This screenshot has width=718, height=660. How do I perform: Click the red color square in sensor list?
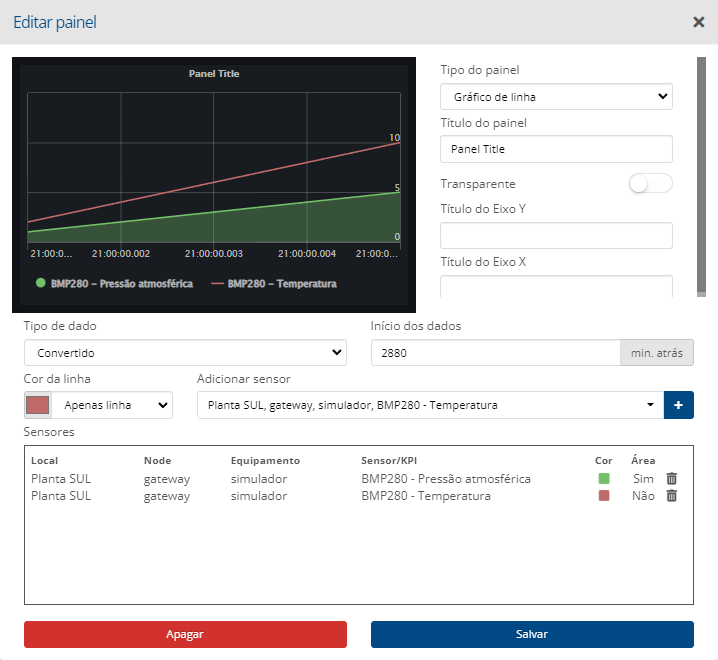click(603, 496)
